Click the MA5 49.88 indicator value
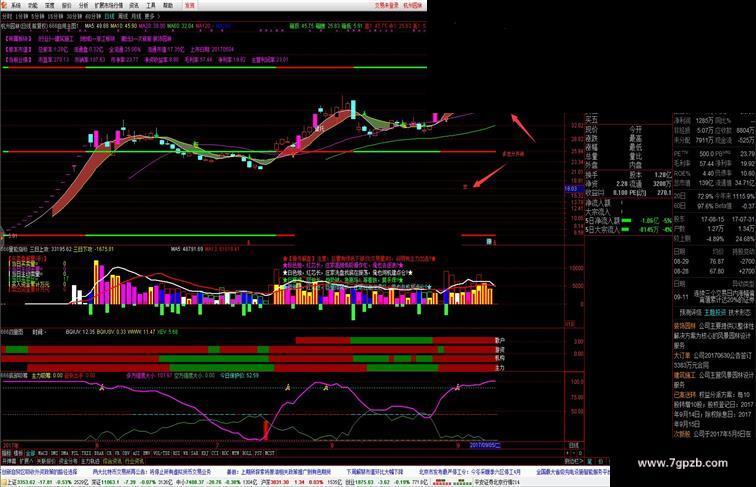Image resolution: width=756 pixels, height=487 pixels. (x=96, y=26)
